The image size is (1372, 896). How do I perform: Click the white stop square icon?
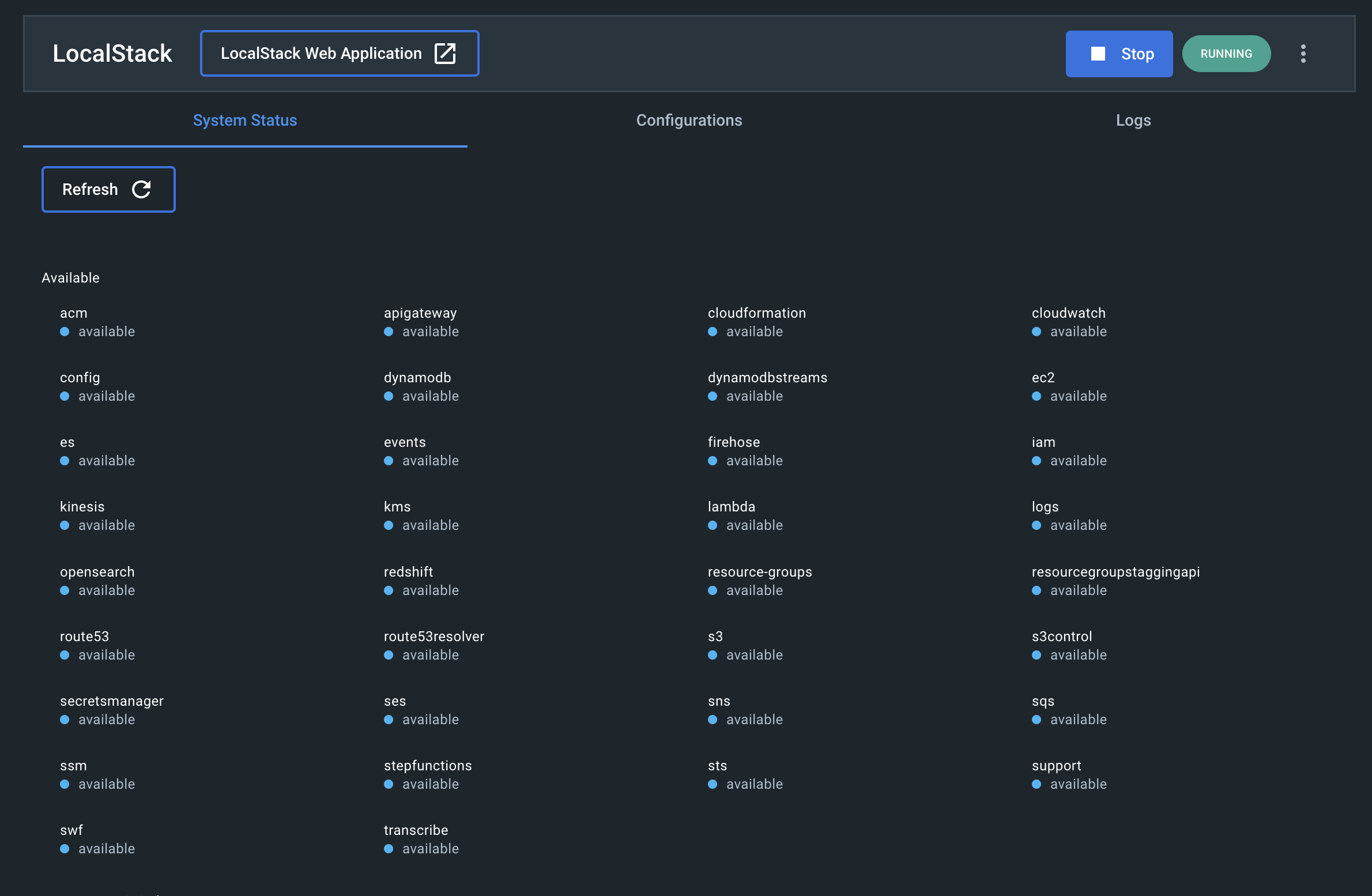pos(1098,54)
